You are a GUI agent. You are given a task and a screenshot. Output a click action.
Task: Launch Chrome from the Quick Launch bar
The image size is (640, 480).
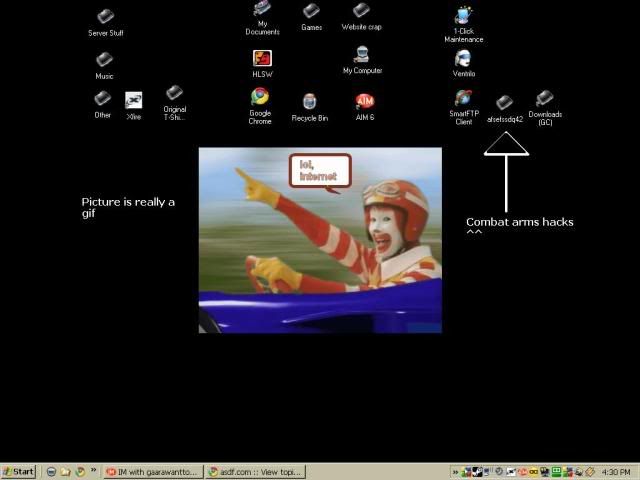(80, 472)
